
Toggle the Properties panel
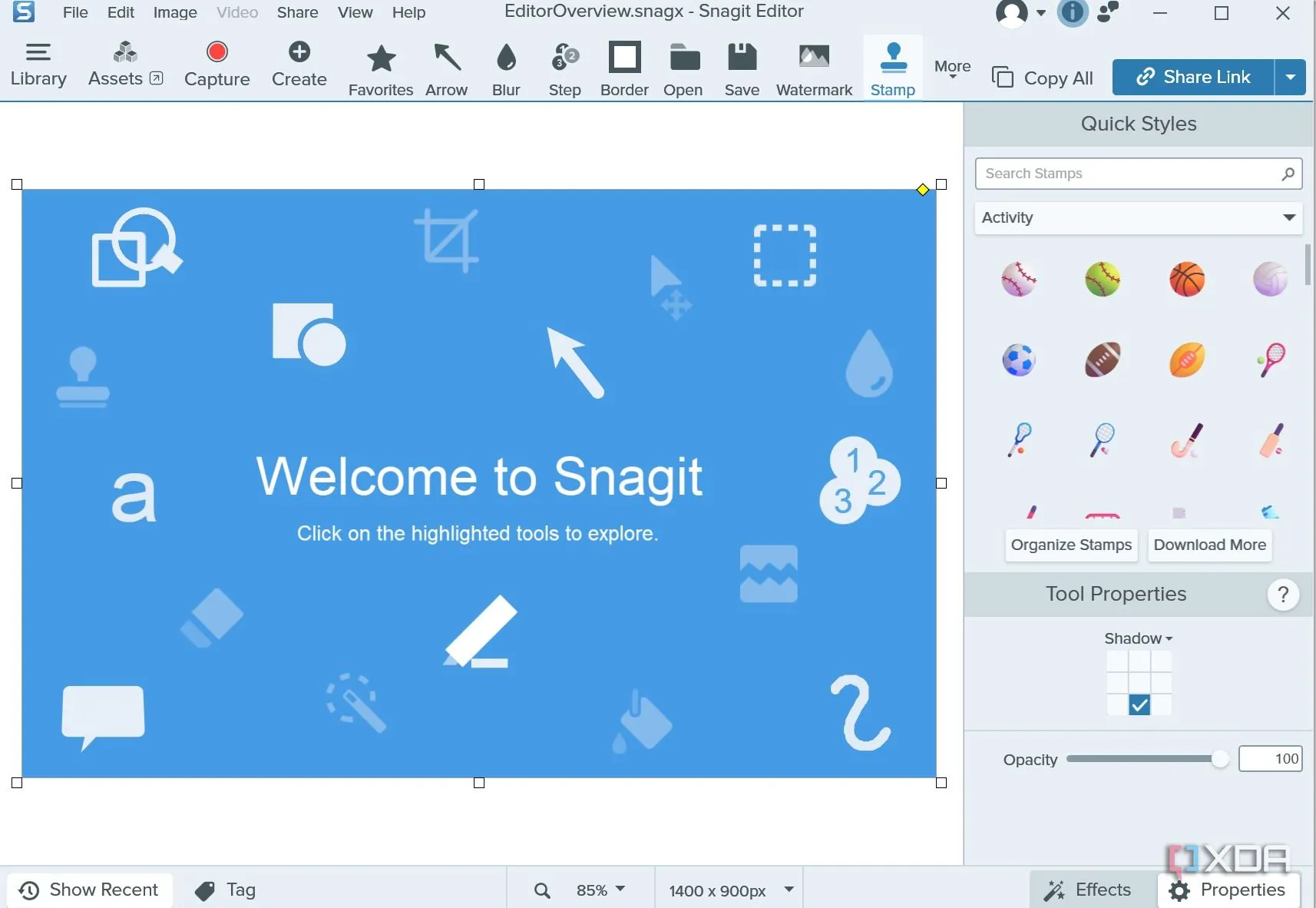(x=1228, y=890)
